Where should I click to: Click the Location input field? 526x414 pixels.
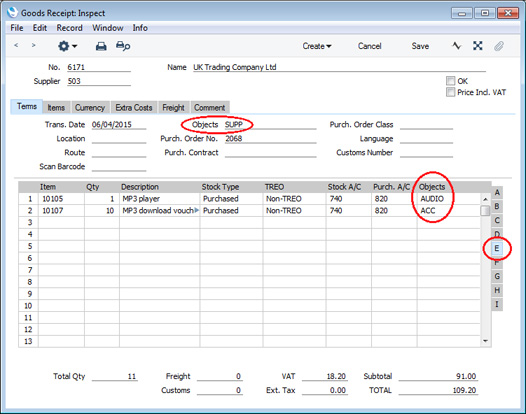pos(119,139)
